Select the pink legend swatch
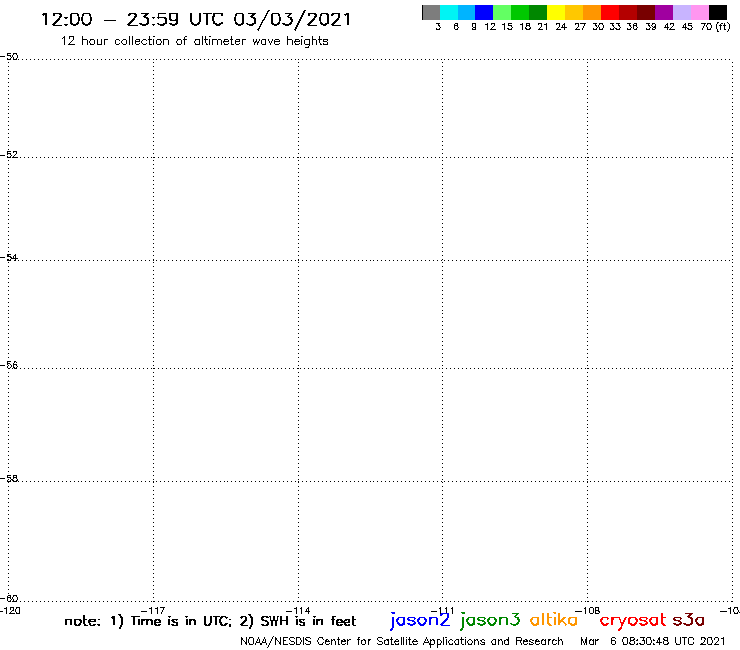 pos(700,12)
